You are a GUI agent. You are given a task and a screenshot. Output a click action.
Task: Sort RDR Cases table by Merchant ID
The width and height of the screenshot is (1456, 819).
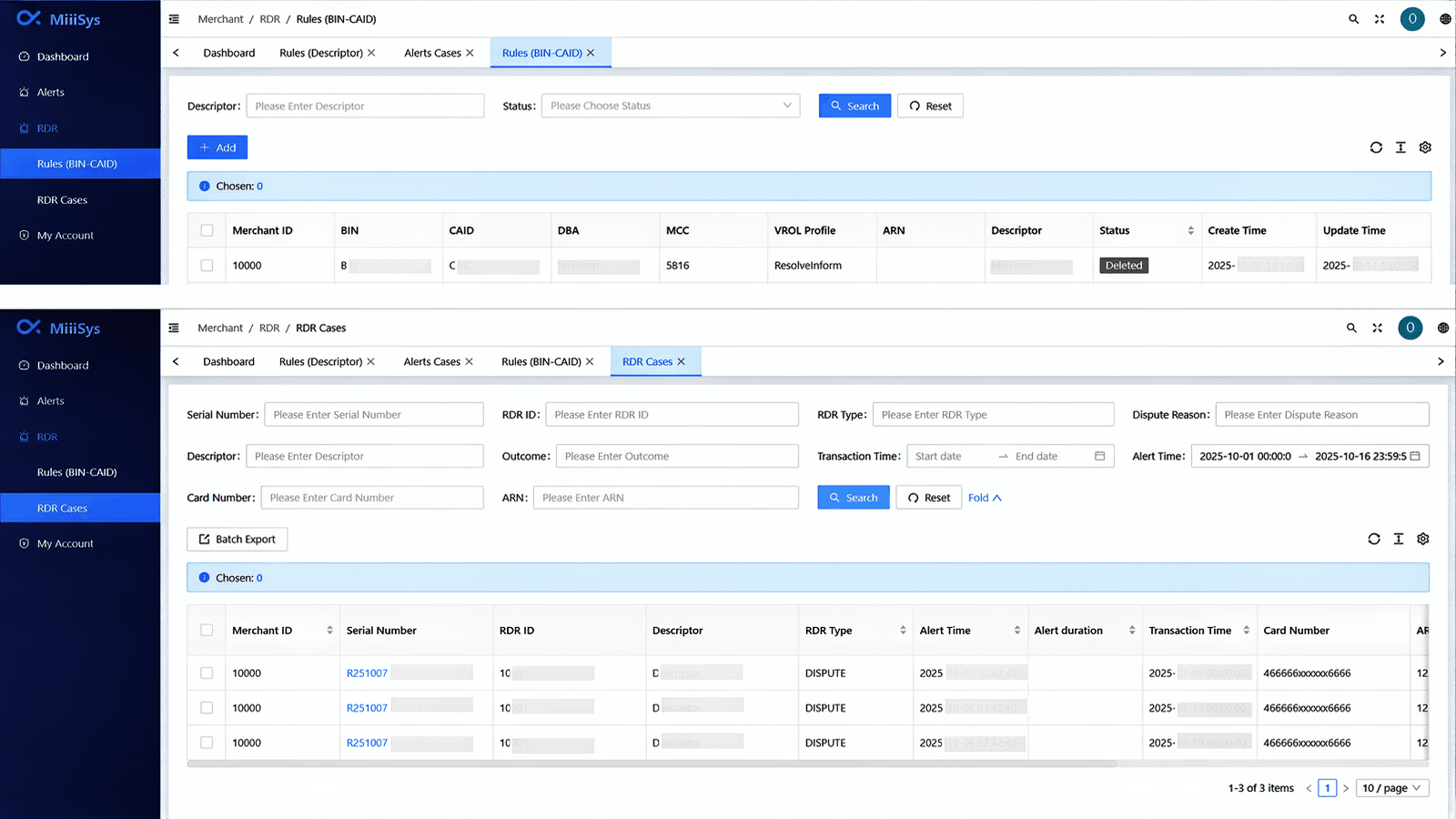click(x=329, y=631)
